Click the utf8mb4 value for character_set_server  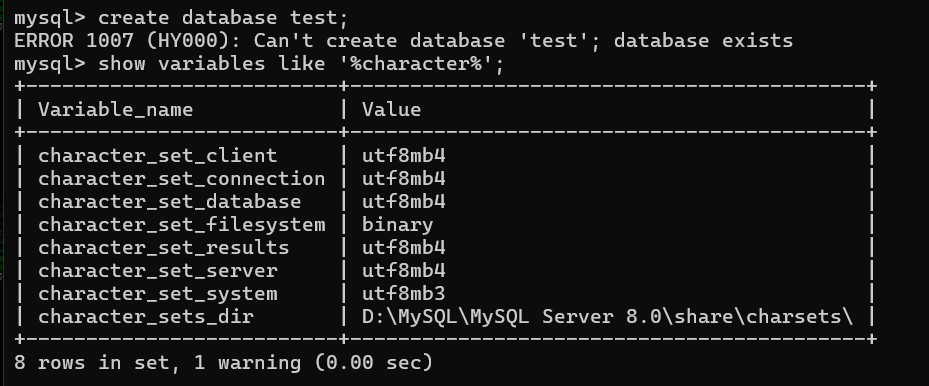pos(403,271)
